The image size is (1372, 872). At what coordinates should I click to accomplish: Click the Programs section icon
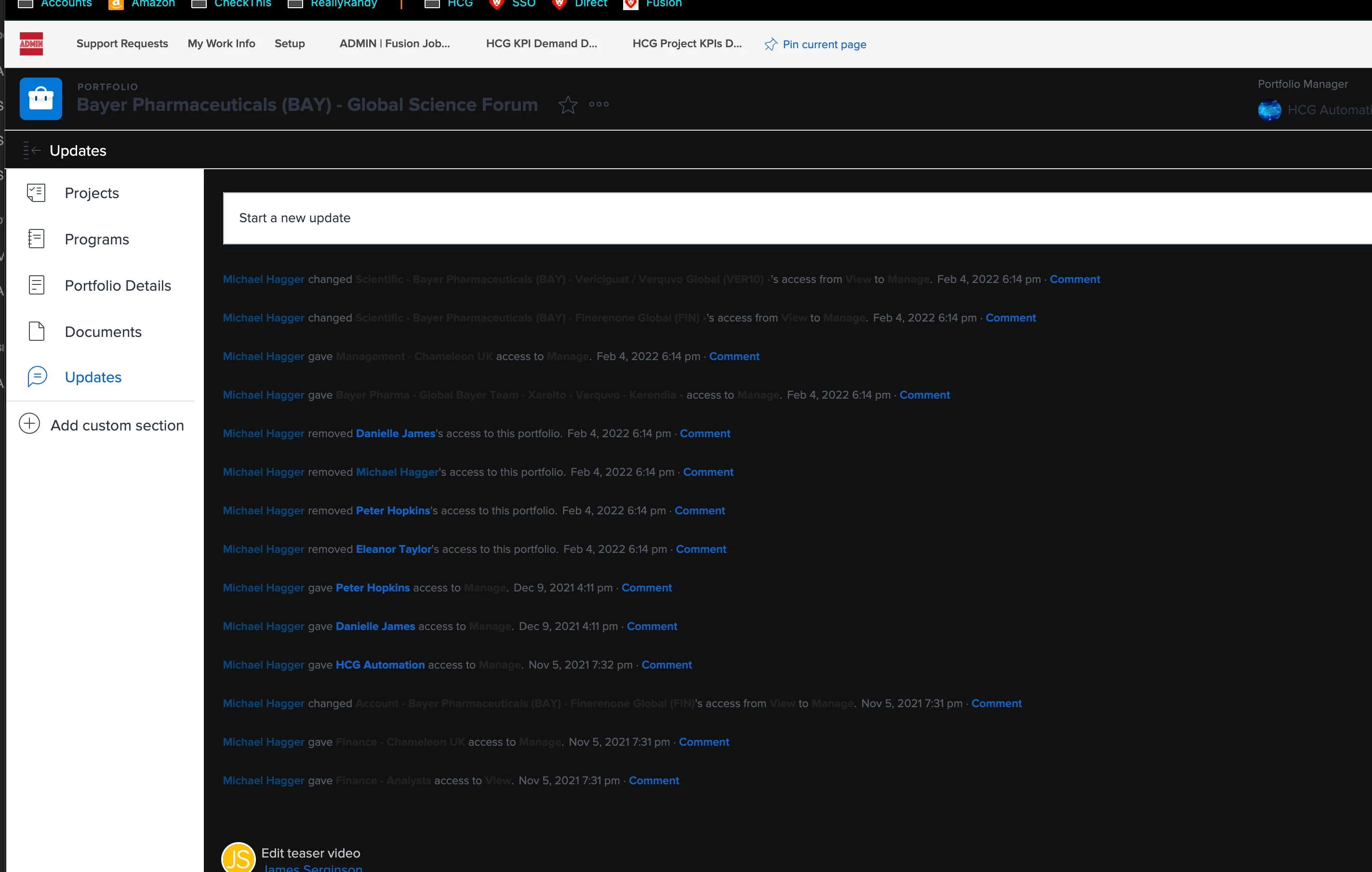[37, 240]
